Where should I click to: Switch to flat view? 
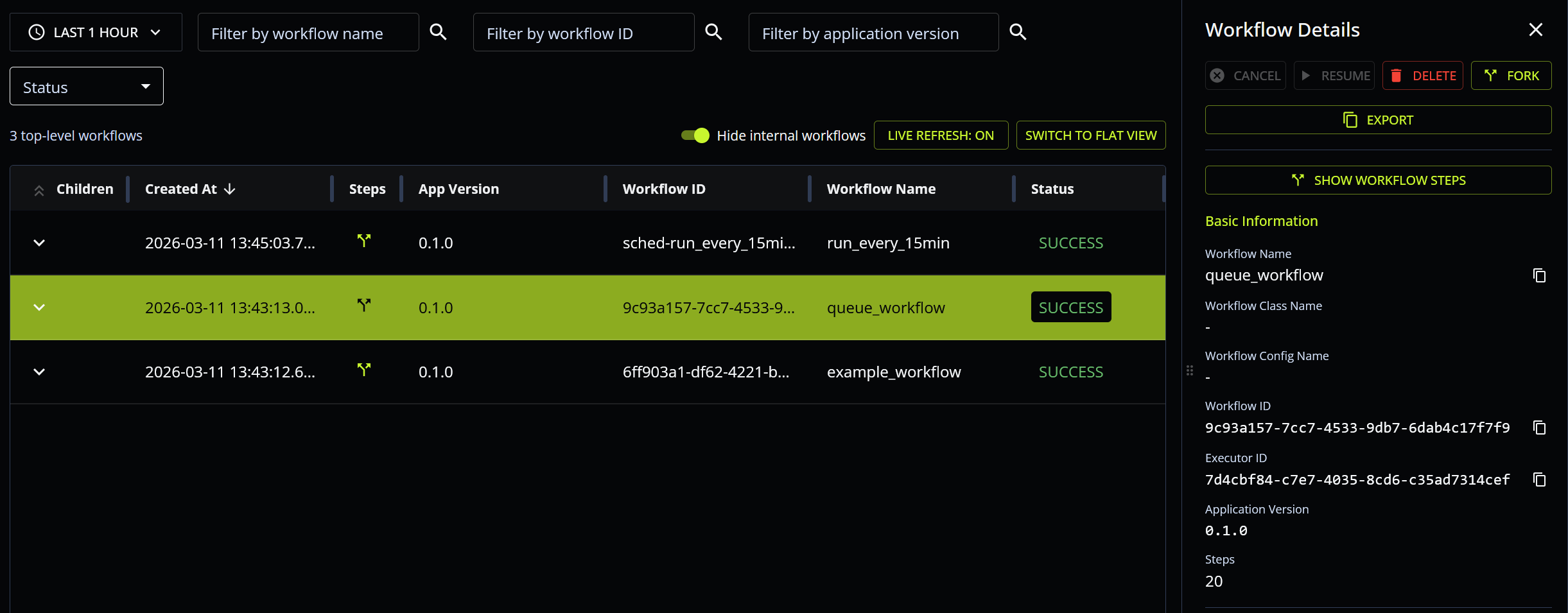click(1090, 135)
